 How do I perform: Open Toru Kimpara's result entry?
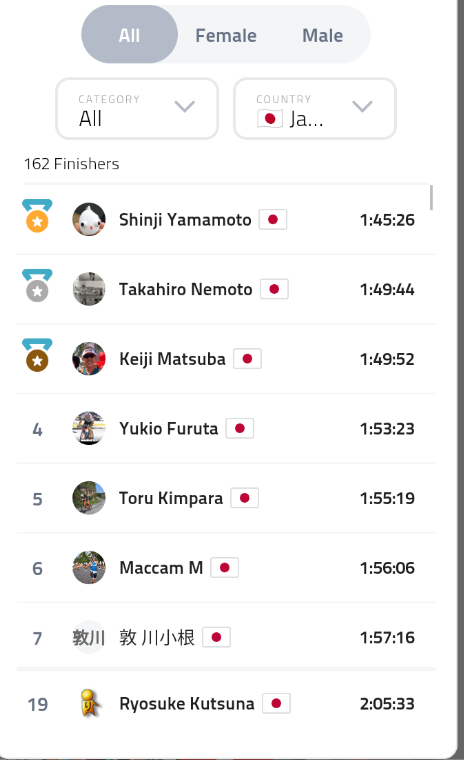[x=226, y=498]
